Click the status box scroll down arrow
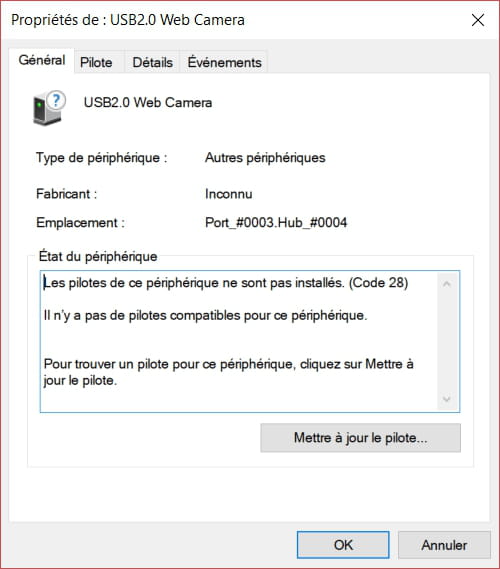 pos(447,399)
